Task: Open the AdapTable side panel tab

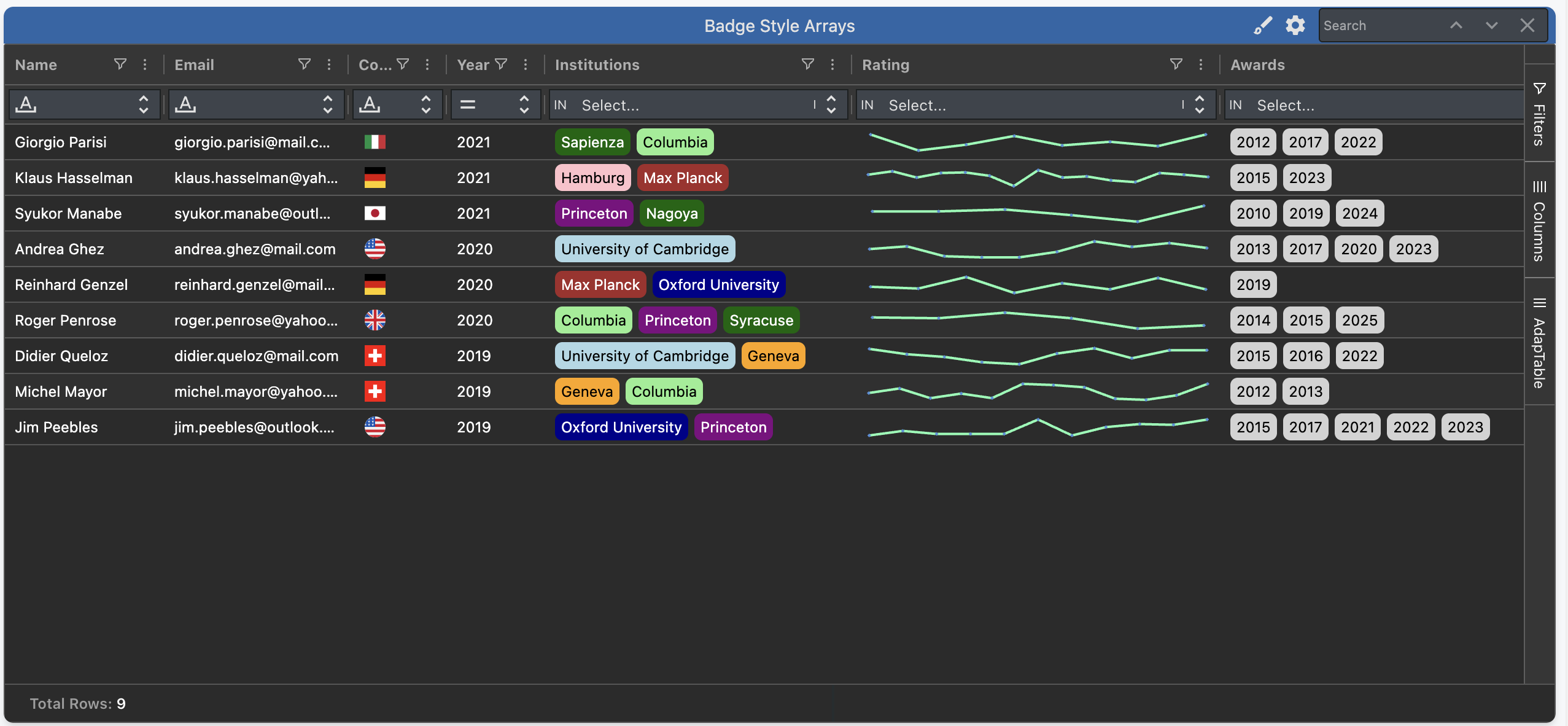Action: 1539,343
